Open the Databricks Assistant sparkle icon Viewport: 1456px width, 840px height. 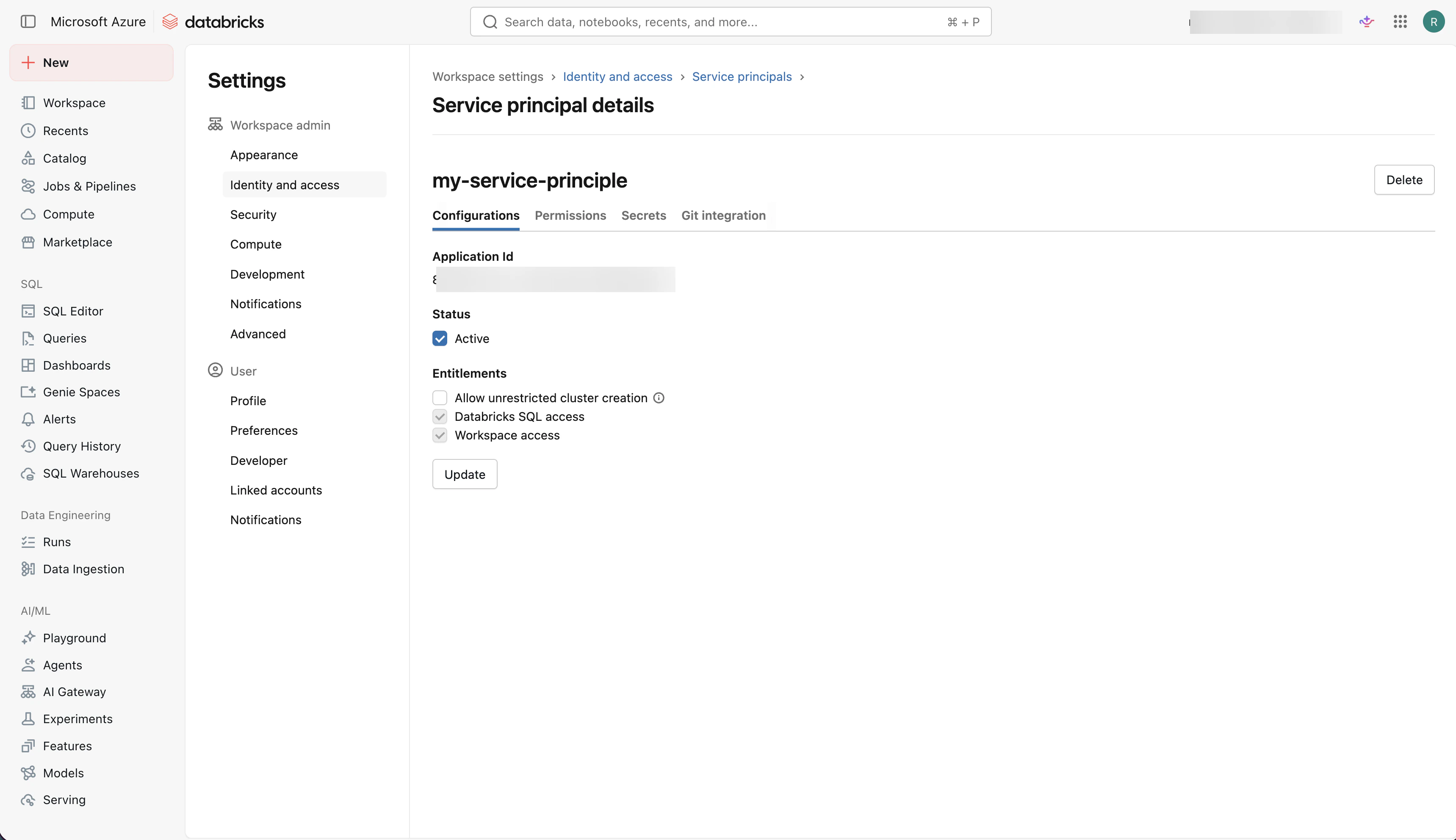point(1366,22)
